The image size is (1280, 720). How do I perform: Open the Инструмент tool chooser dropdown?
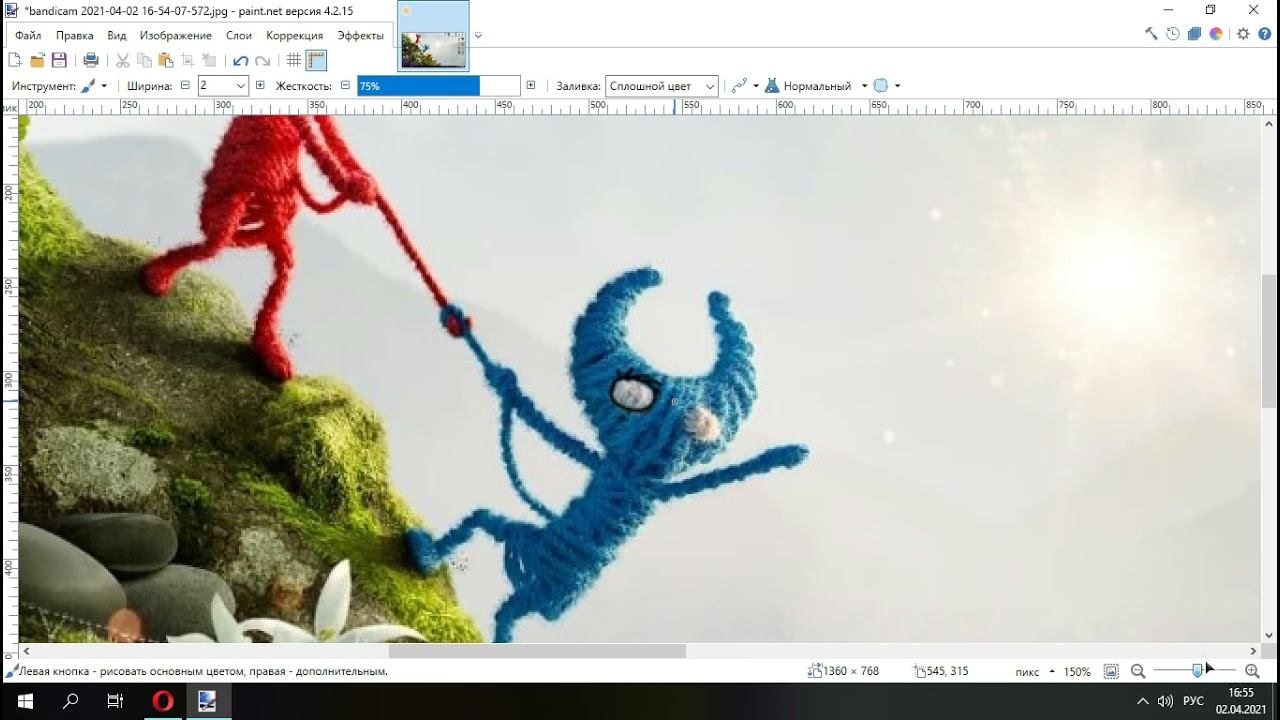[94, 86]
